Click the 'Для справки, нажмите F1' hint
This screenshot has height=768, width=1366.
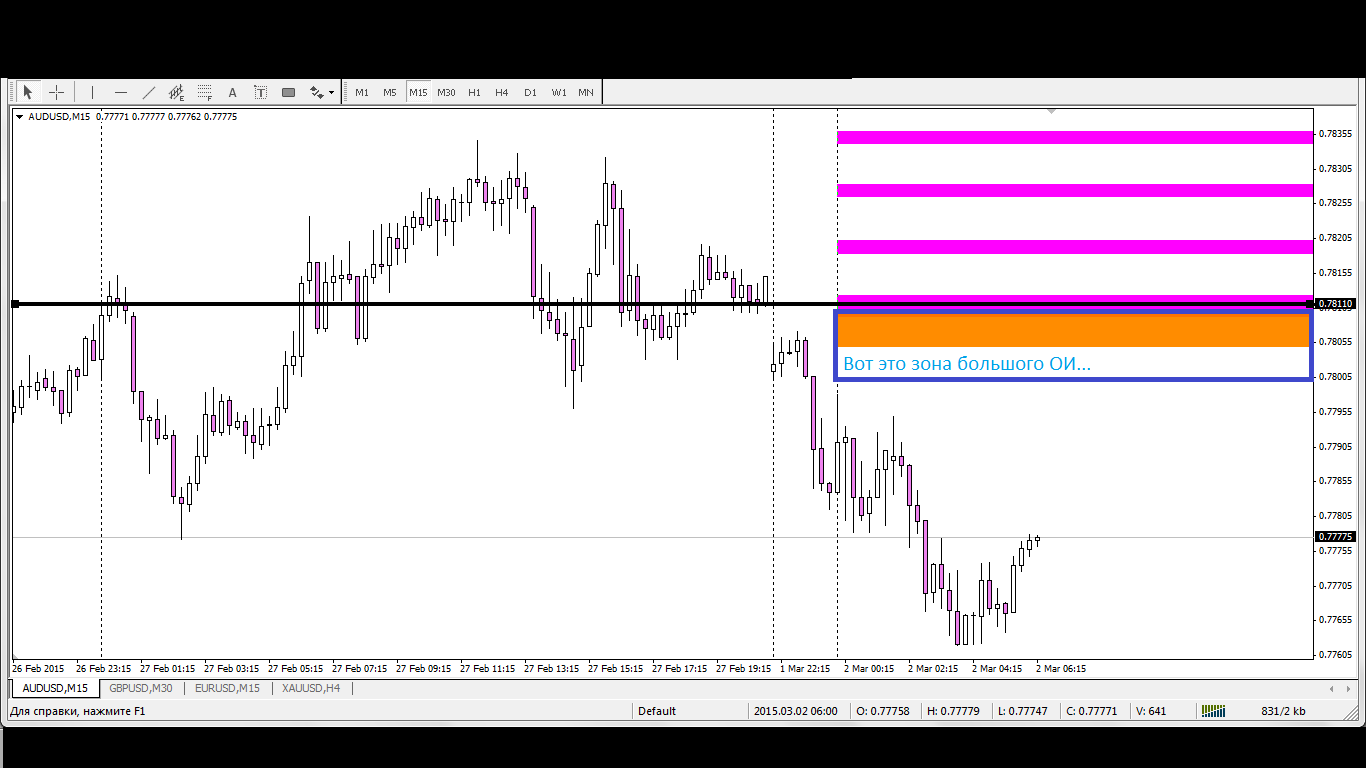[78, 711]
